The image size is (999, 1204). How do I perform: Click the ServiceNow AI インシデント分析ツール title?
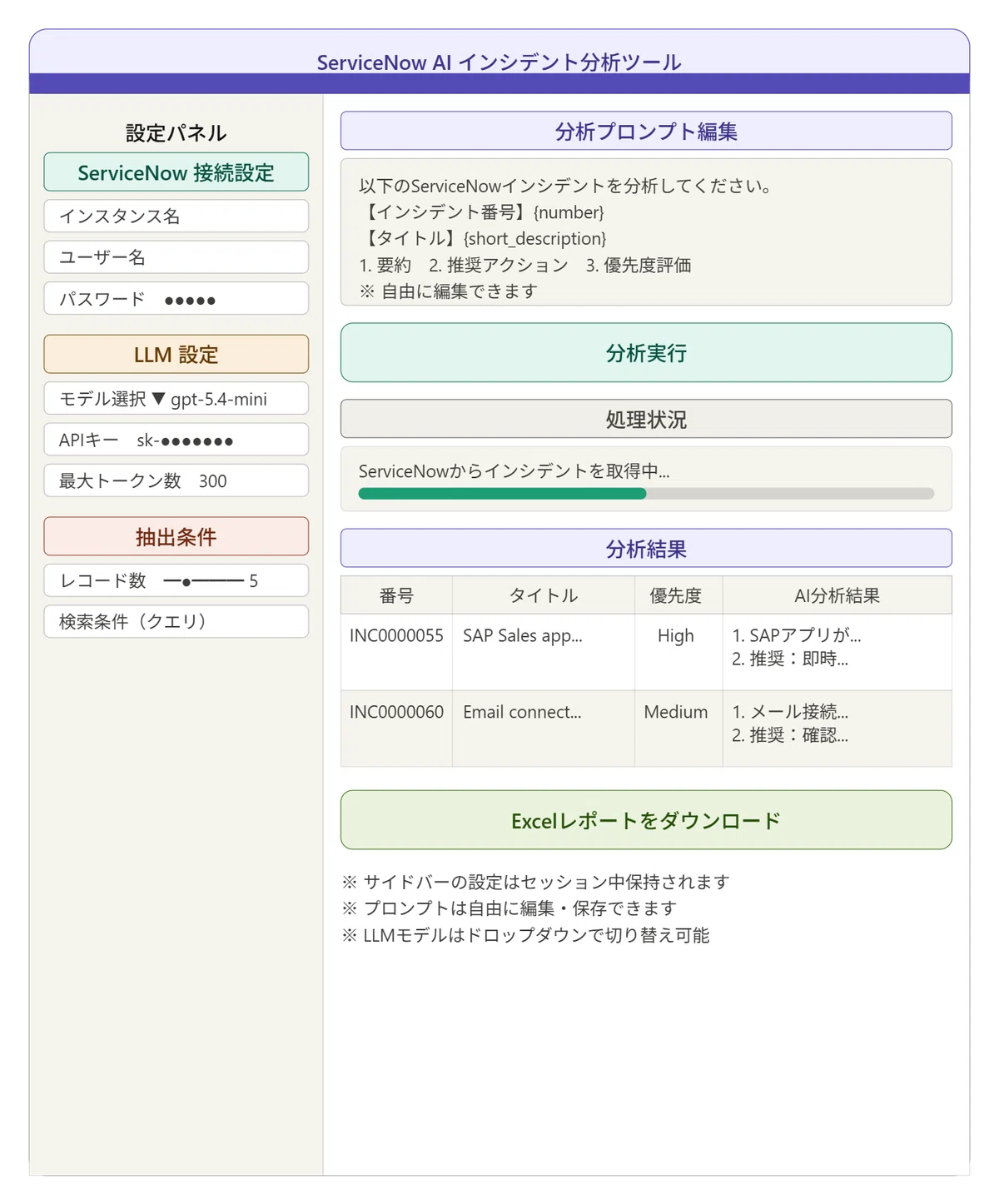tap(499, 62)
